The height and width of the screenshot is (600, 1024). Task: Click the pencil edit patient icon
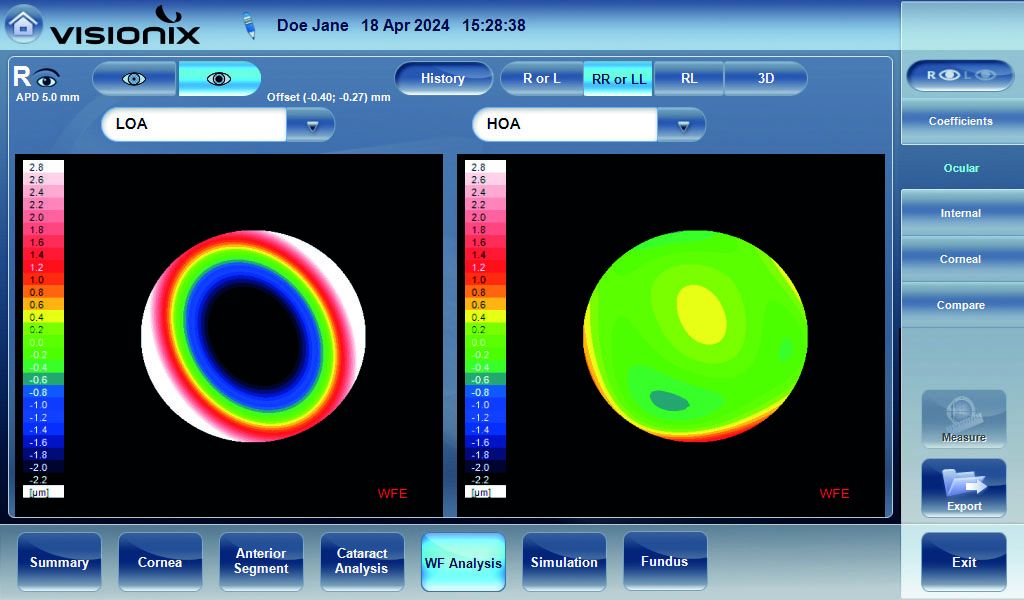tap(250, 26)
